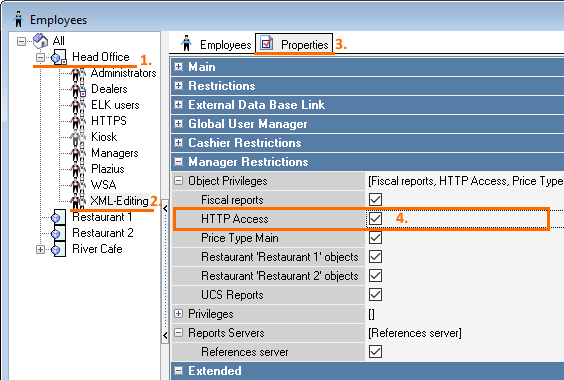Image resolution: width=564 pixels, height=380 pixels.
Task: Click the Employees tab person icon
Action: point(186,43)
